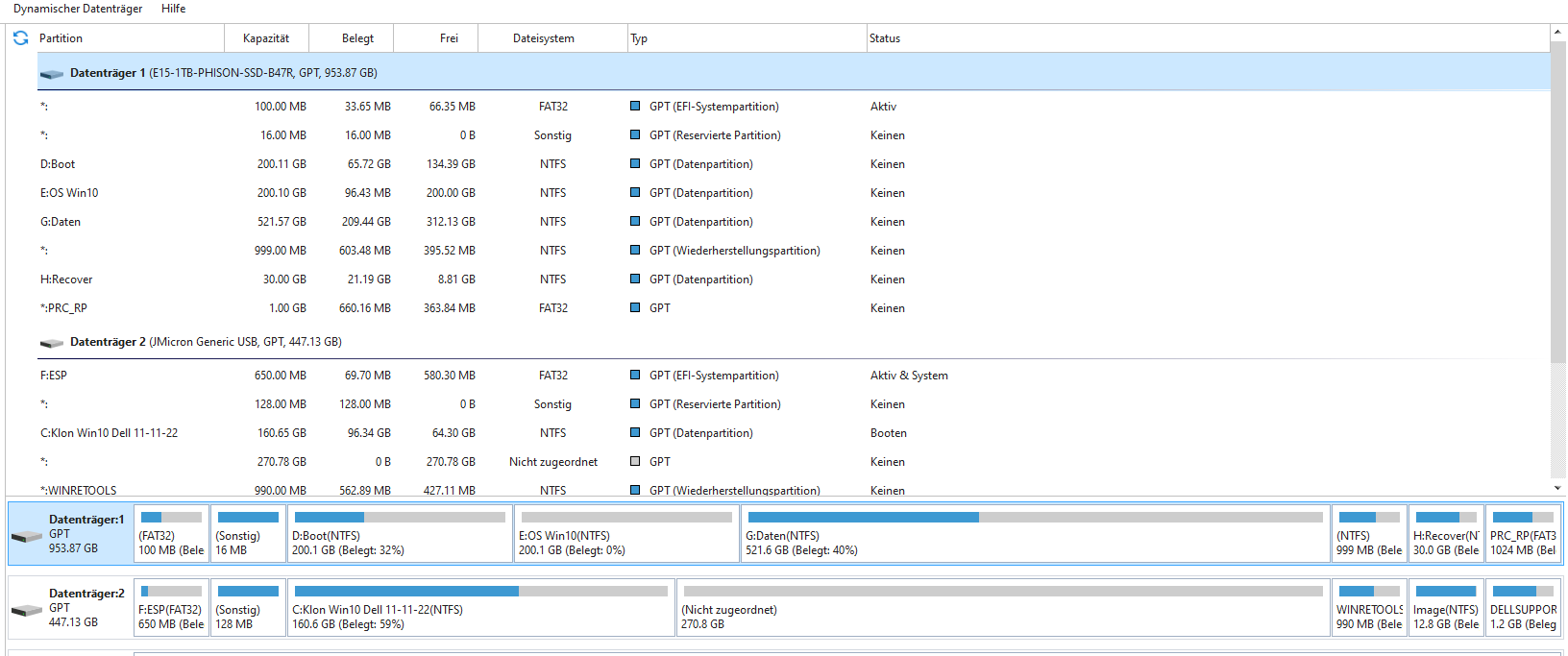Click scrollbar down arrow of partition list
The width and height of the screenshot is (1568, 656).
coord(1557,488)
